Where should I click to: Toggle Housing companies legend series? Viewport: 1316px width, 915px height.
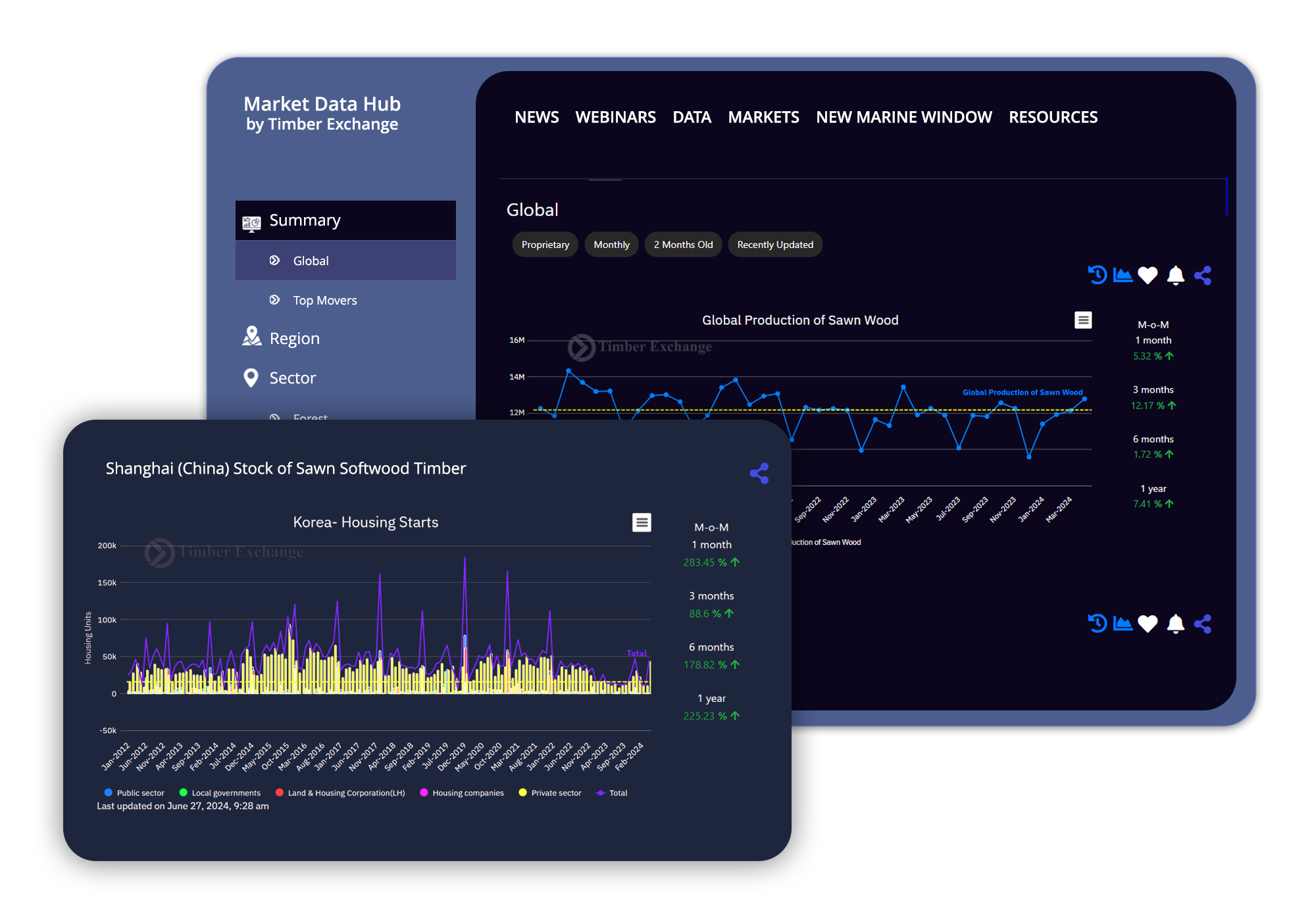[461, 793]
